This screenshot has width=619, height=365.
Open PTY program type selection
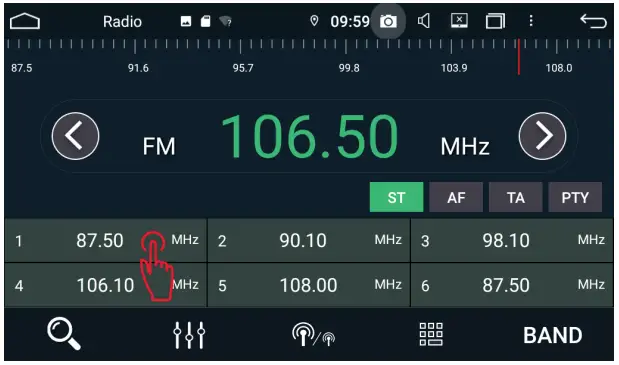(575, 197)
